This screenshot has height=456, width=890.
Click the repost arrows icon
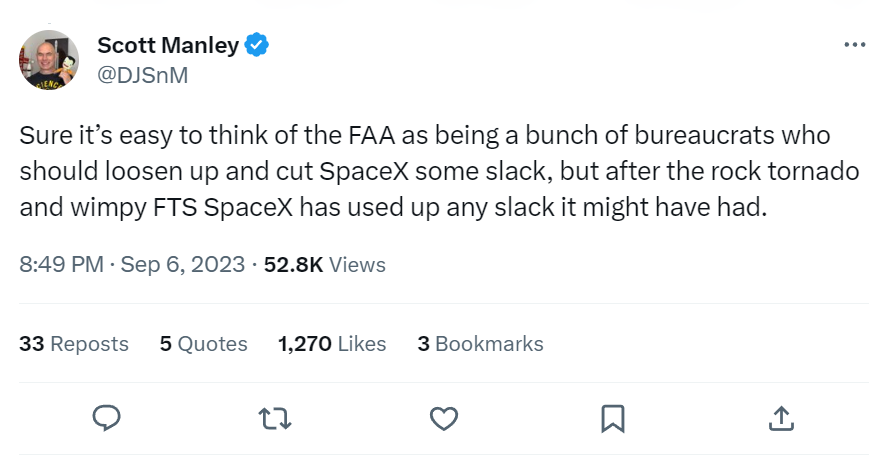[x=276, y=417]
